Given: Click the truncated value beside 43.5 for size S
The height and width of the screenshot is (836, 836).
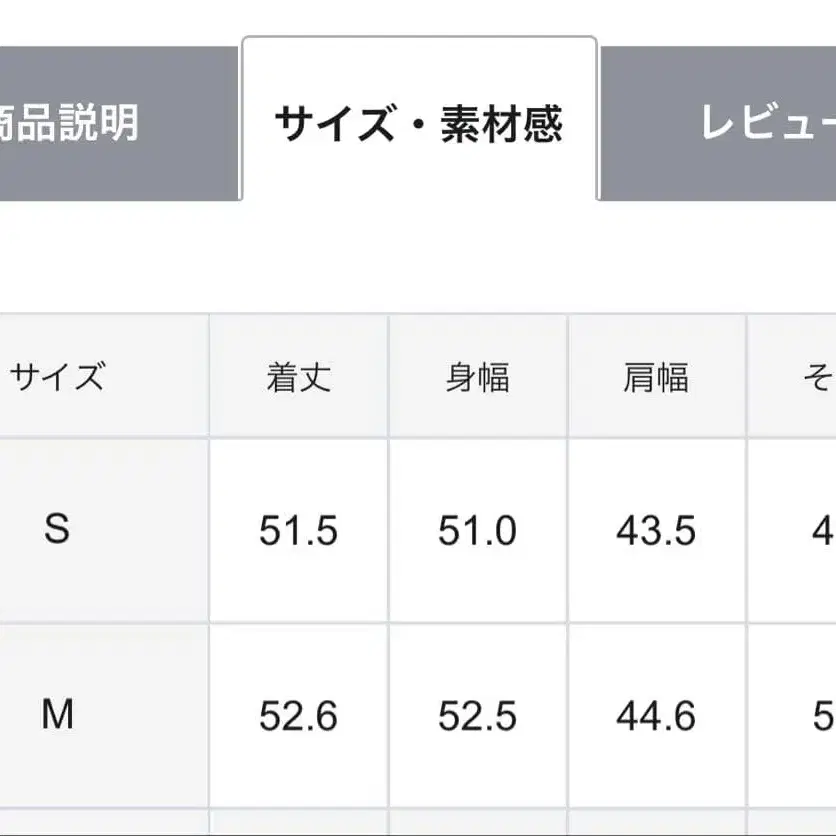Looking at the screenshot, I should tap(820, 532).
